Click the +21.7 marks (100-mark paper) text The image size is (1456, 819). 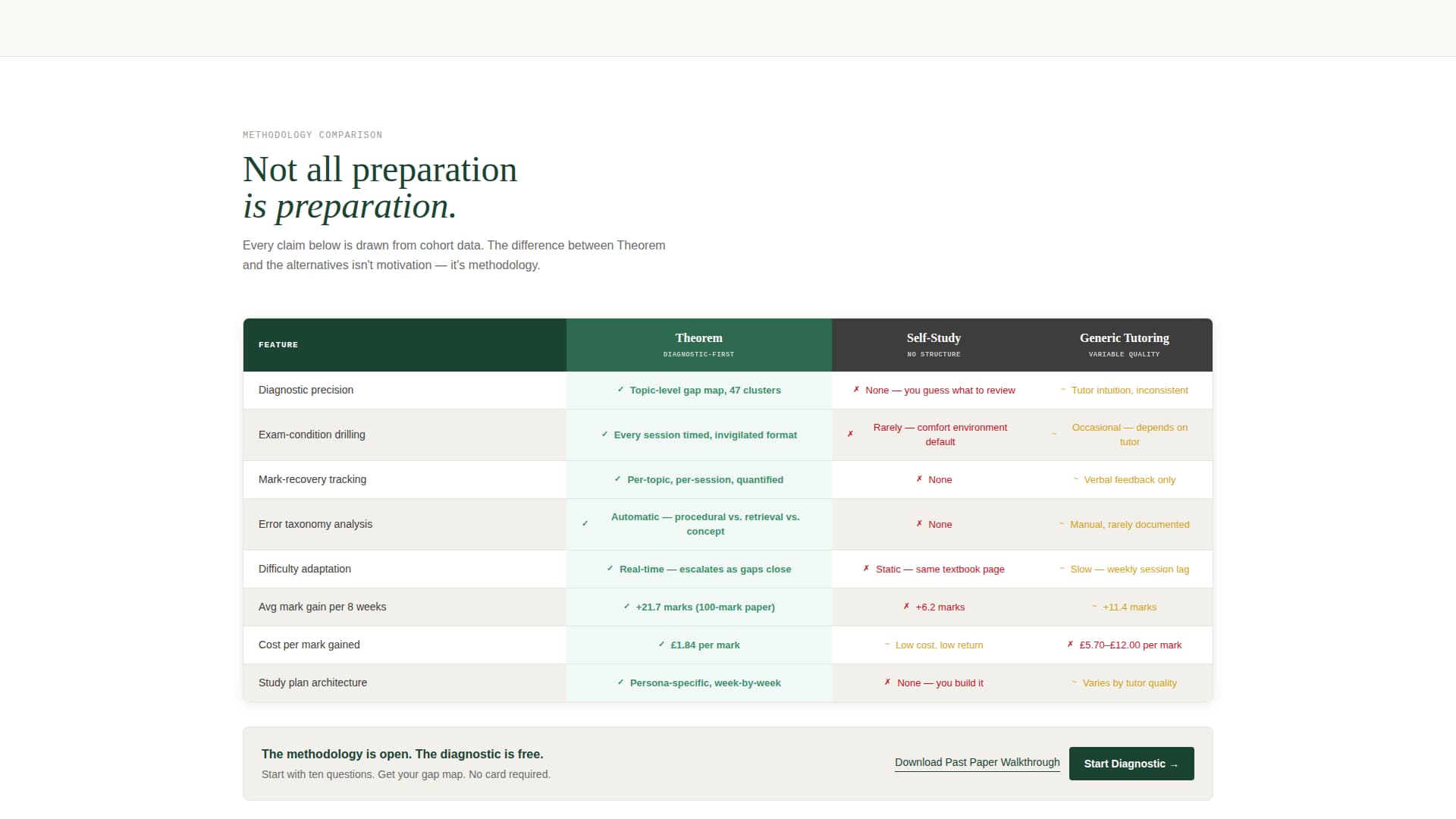[x=705, y=607]
